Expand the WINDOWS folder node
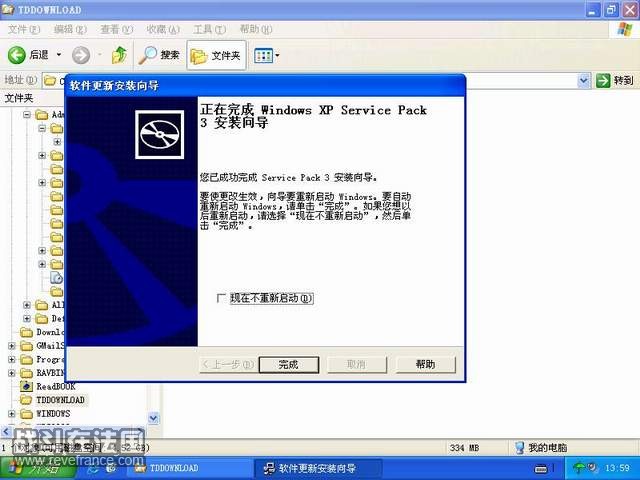Viewport: 640px width, 480px height. coord(11,414)
